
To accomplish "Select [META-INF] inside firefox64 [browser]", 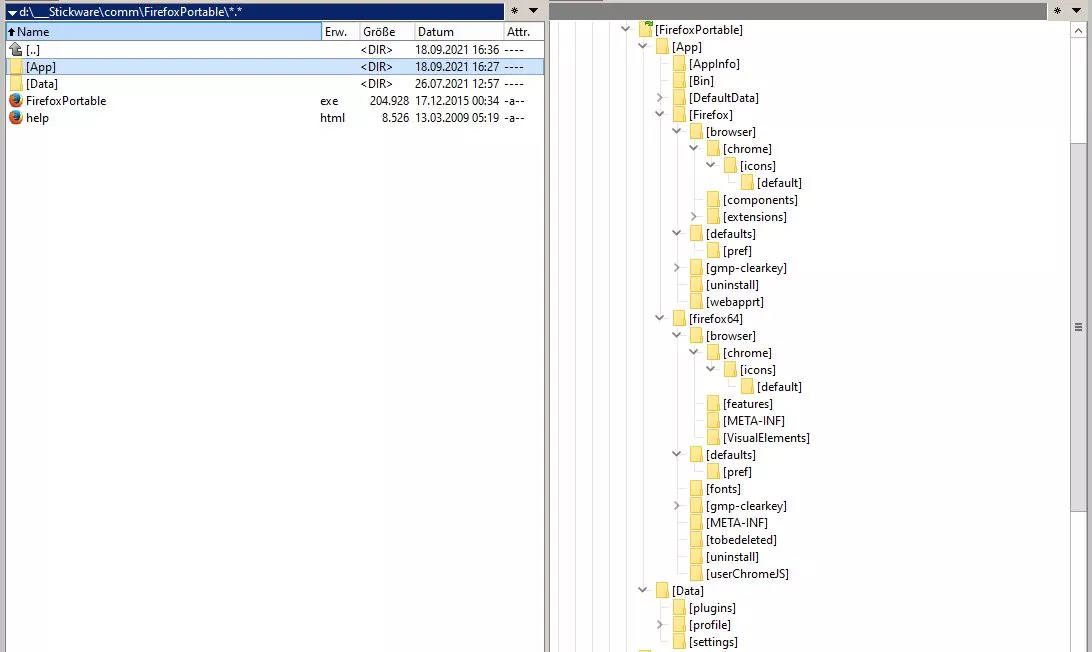I will [x=754, y=421].
